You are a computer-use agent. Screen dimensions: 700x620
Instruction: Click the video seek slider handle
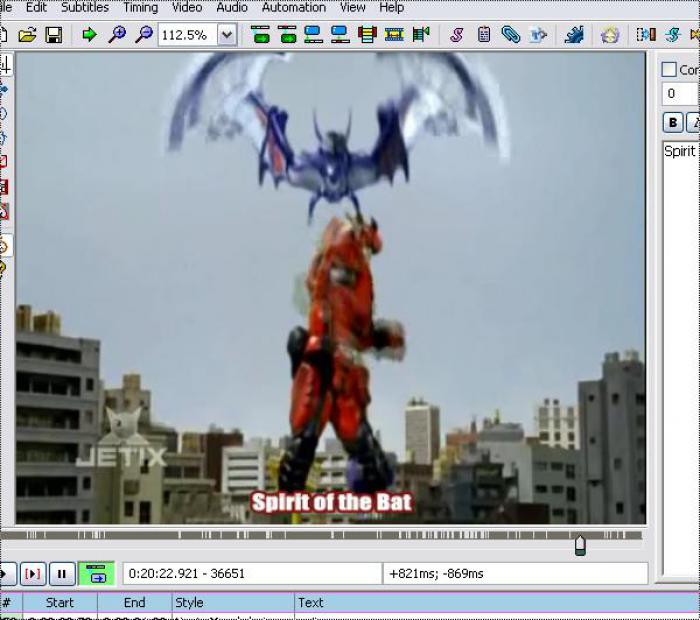(580, 545)
